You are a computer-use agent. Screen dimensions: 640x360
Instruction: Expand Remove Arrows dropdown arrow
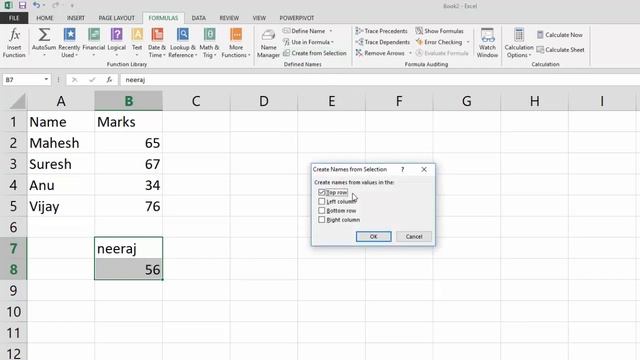click(410, 53)
